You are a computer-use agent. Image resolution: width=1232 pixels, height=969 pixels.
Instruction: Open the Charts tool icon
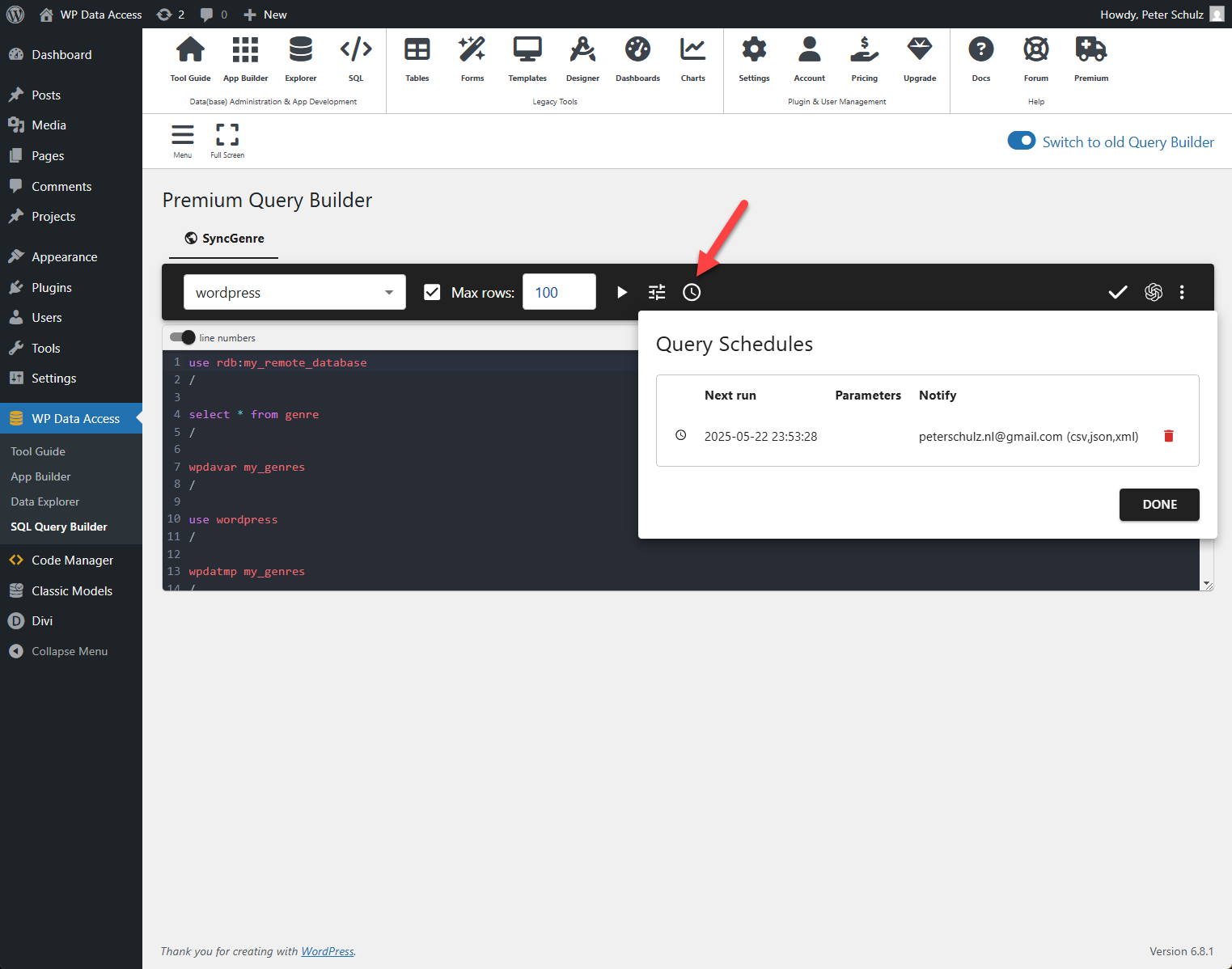693,50
